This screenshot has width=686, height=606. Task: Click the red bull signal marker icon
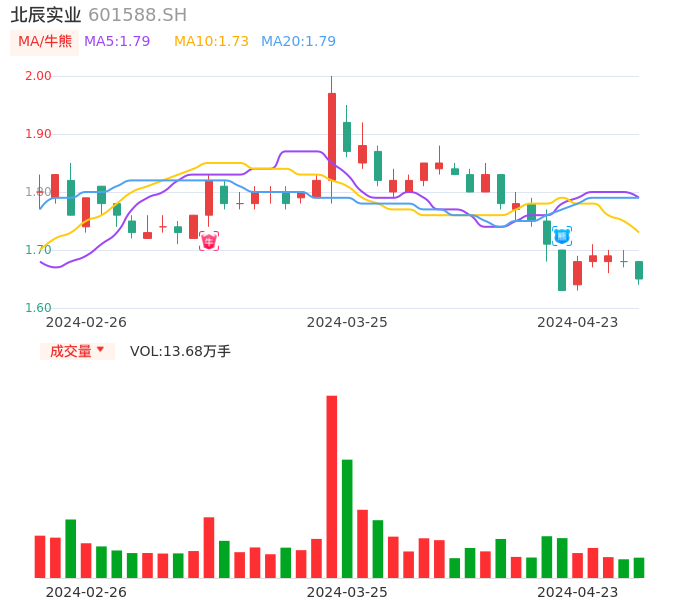coord(208,241)
